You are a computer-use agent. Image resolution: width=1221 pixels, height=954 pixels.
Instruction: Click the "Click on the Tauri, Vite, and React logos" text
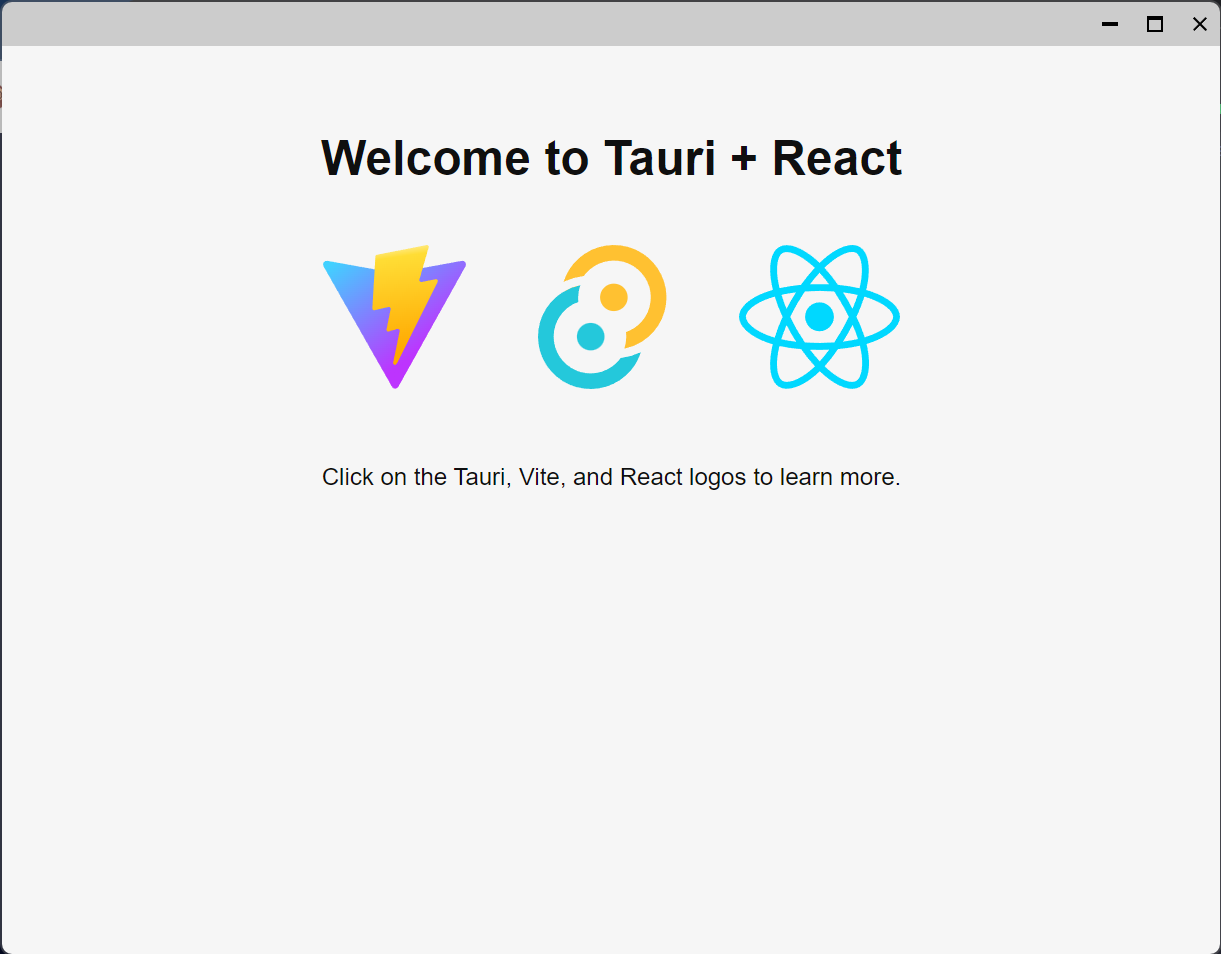[x=534, y=477]
